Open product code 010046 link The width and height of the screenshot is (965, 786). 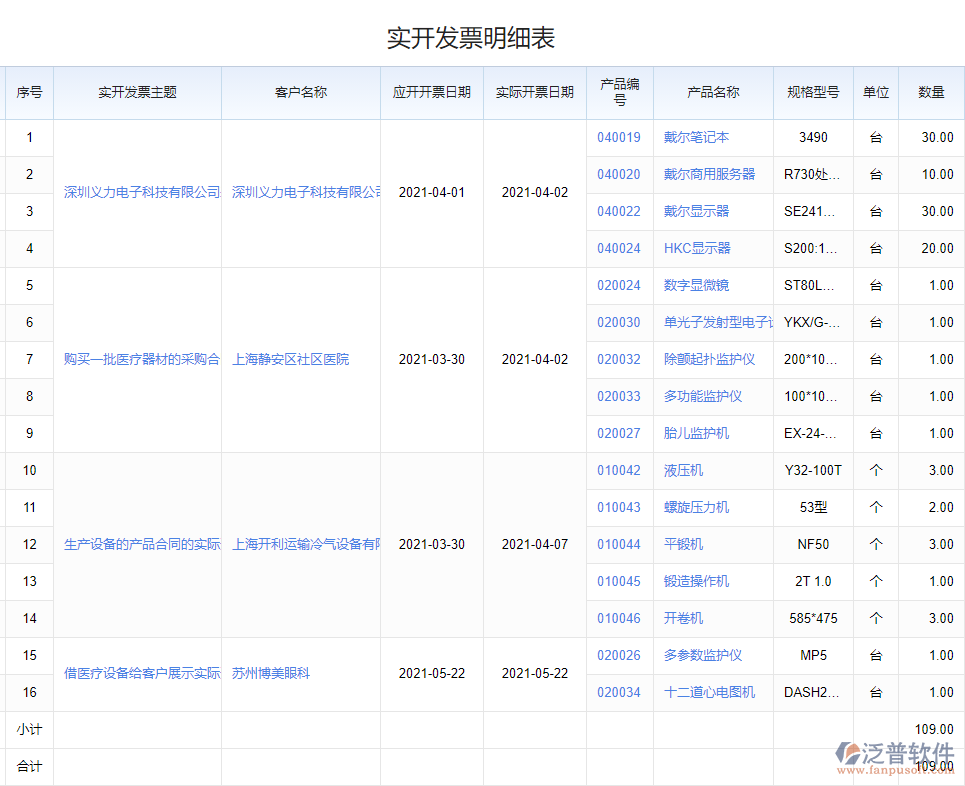click(619, 618)
